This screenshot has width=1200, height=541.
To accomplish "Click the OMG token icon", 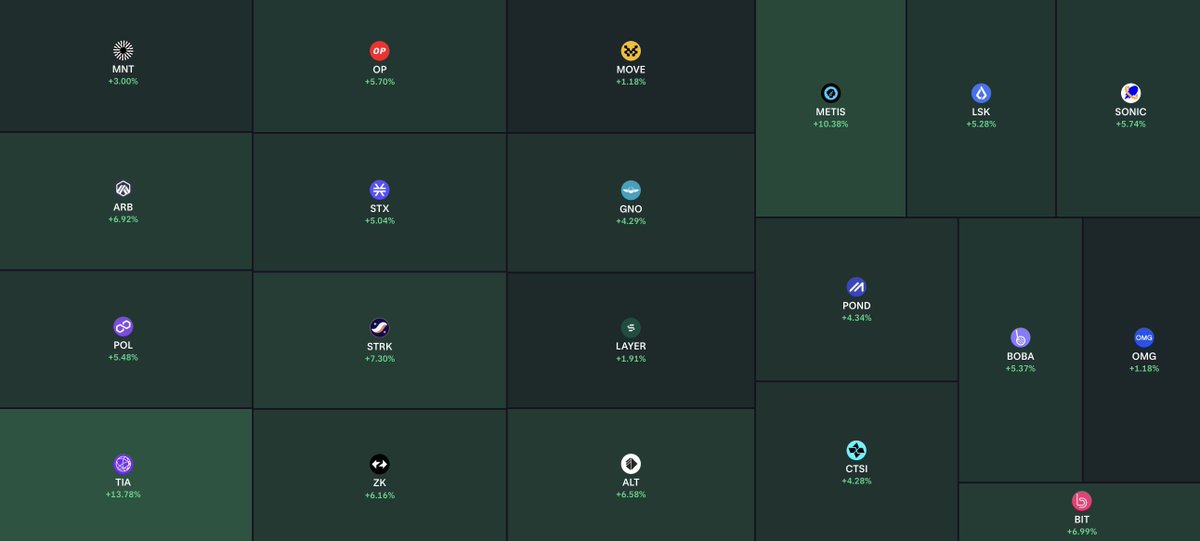I will click(1143, 338).
